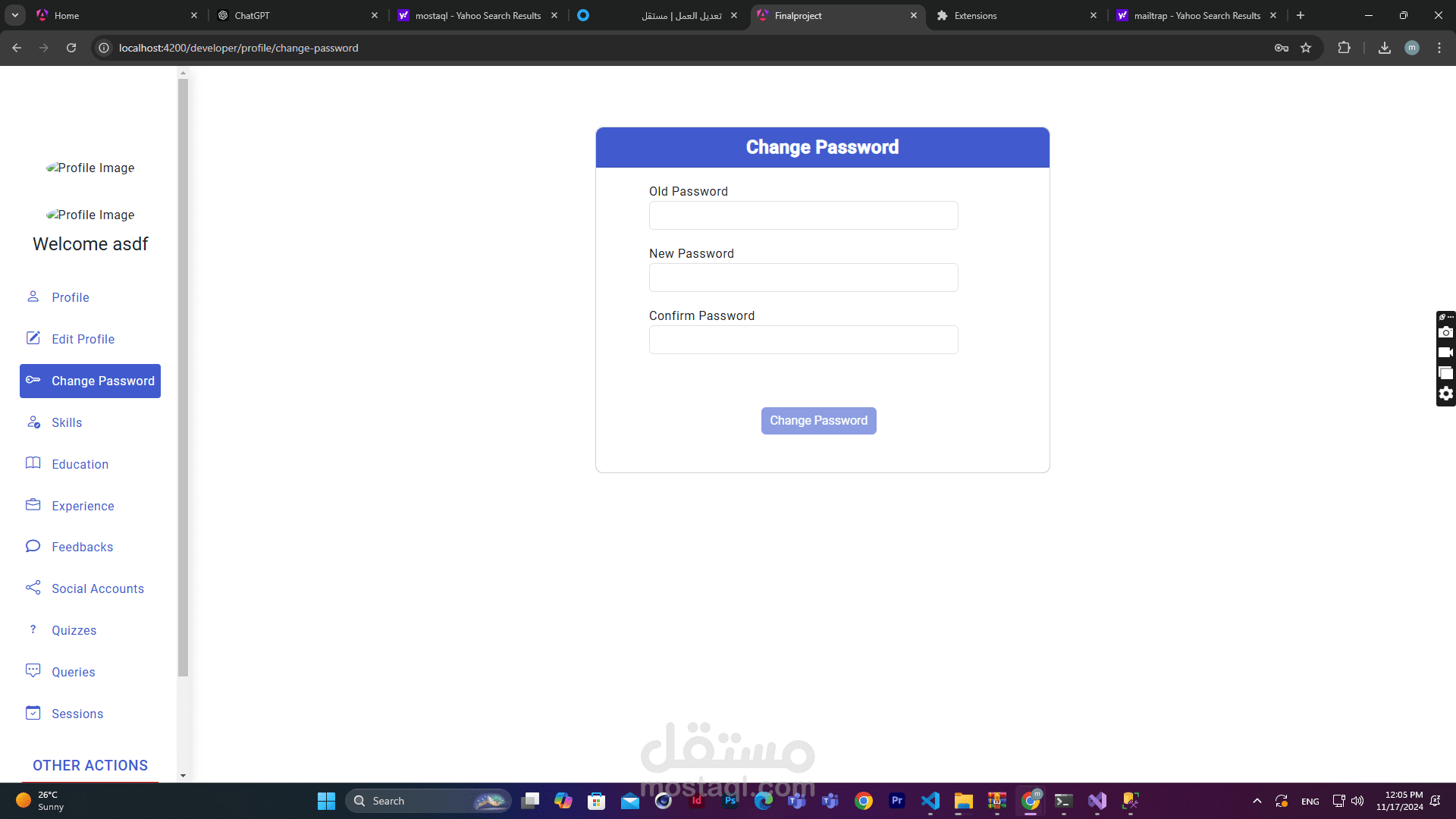Click the Edit Profile pencil icon
1456x819 pixels.
[x=33, y=338]
